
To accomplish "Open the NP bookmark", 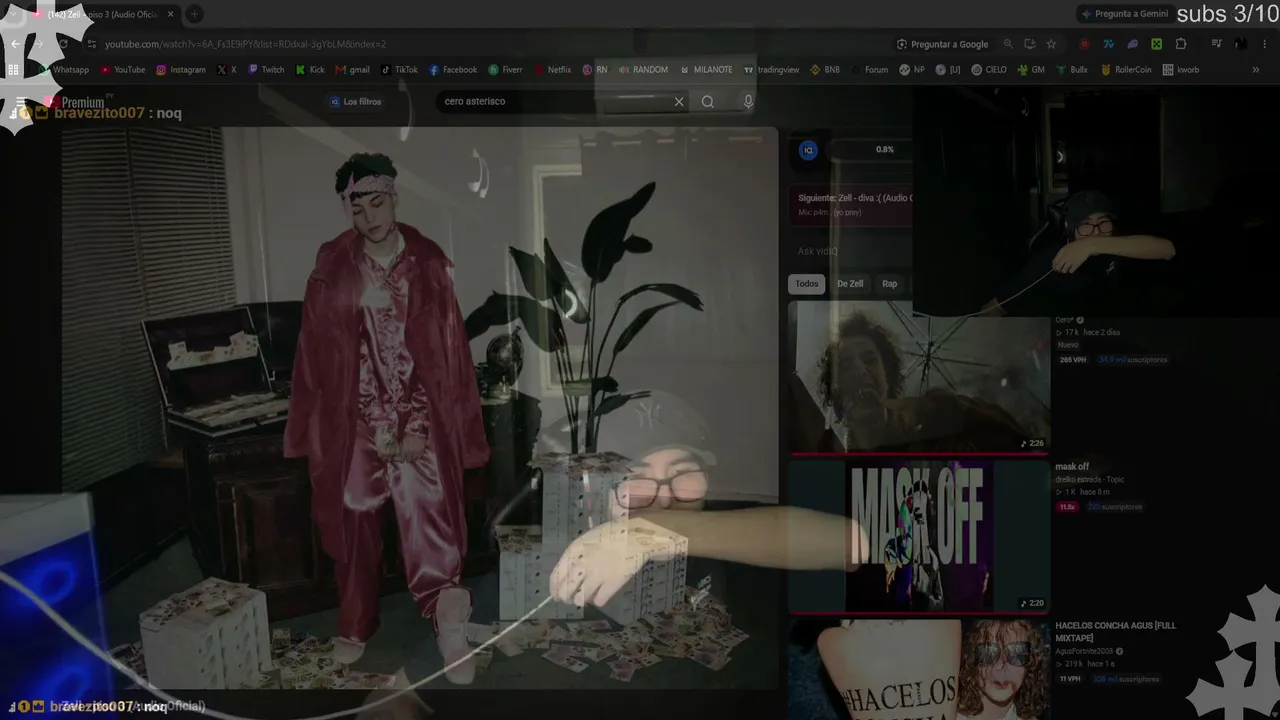I will click(912, 70).
